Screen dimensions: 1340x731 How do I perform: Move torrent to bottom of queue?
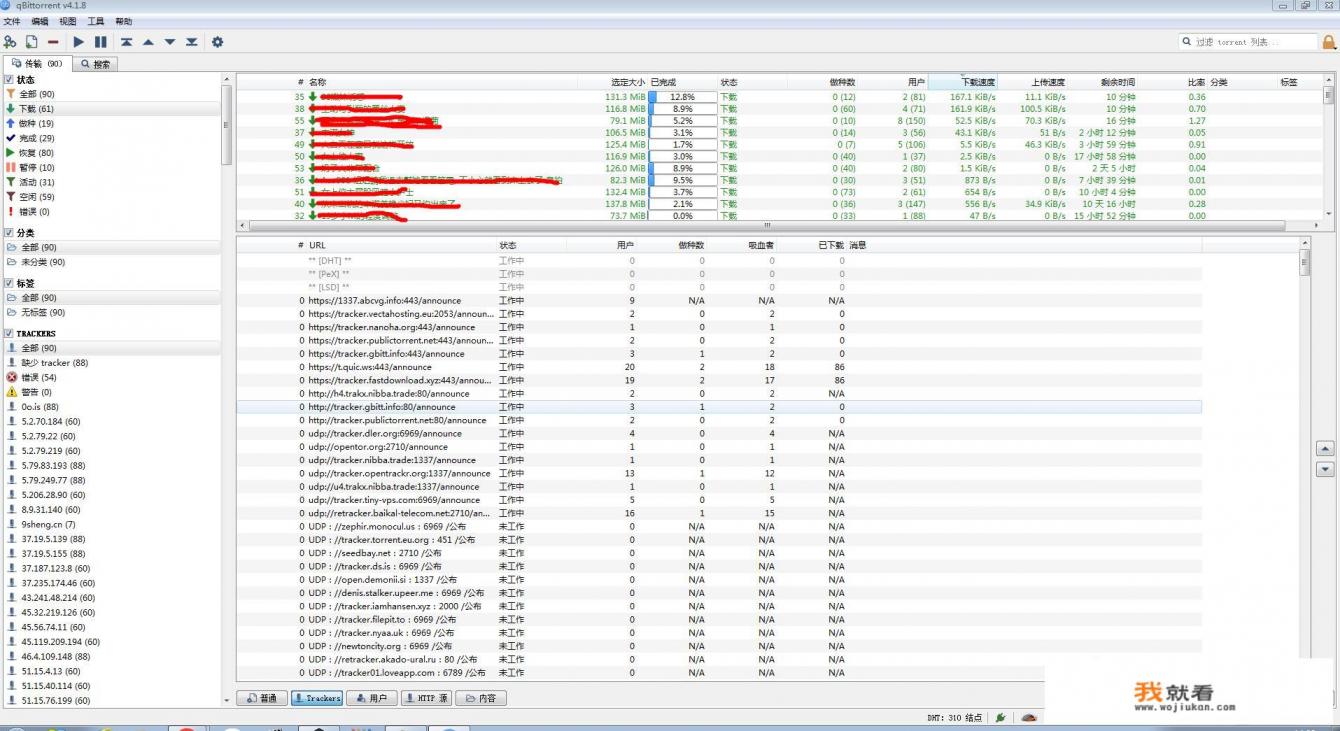click(191, 42)
